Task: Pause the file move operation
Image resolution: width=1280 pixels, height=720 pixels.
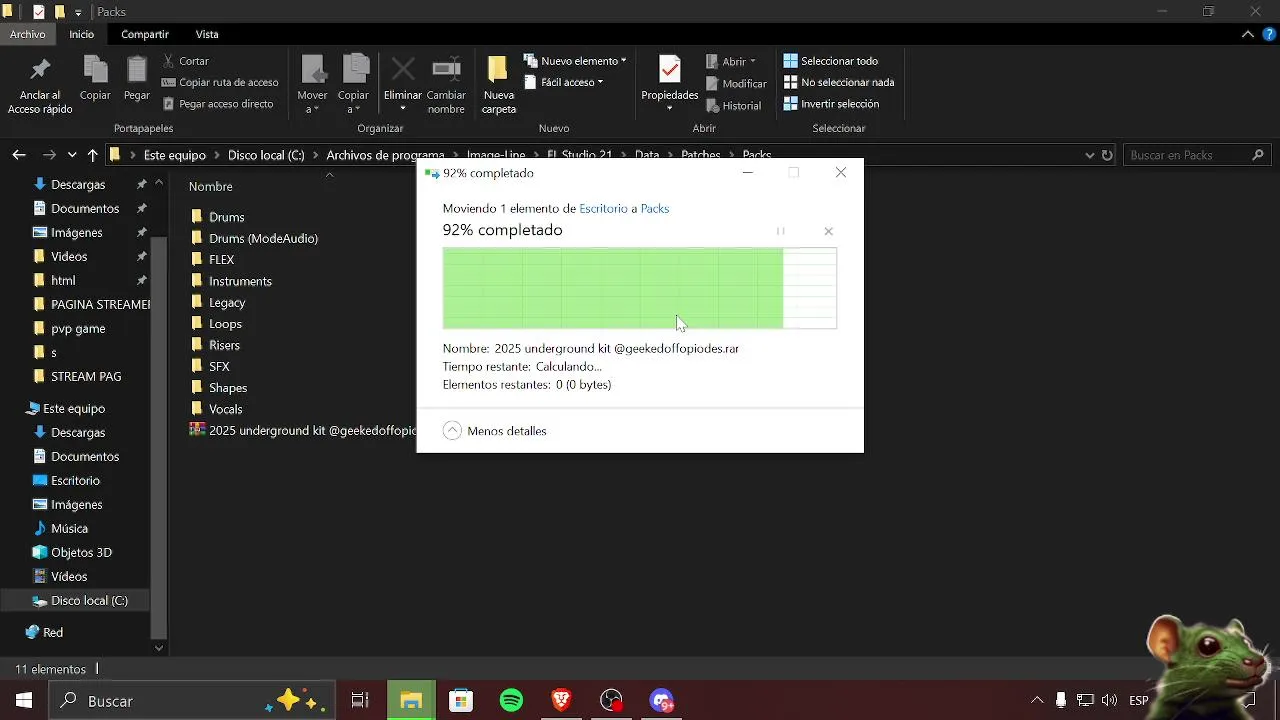Action: (780, 231)
